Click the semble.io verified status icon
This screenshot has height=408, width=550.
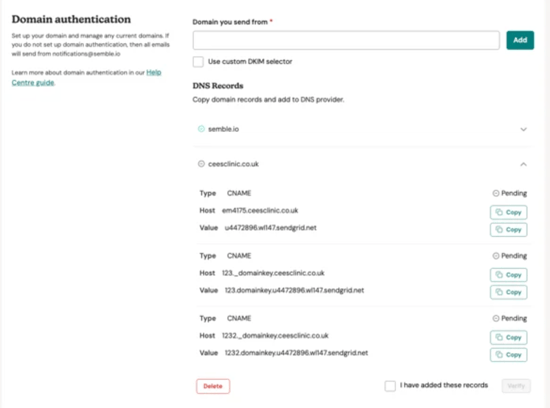pos(201,129)
